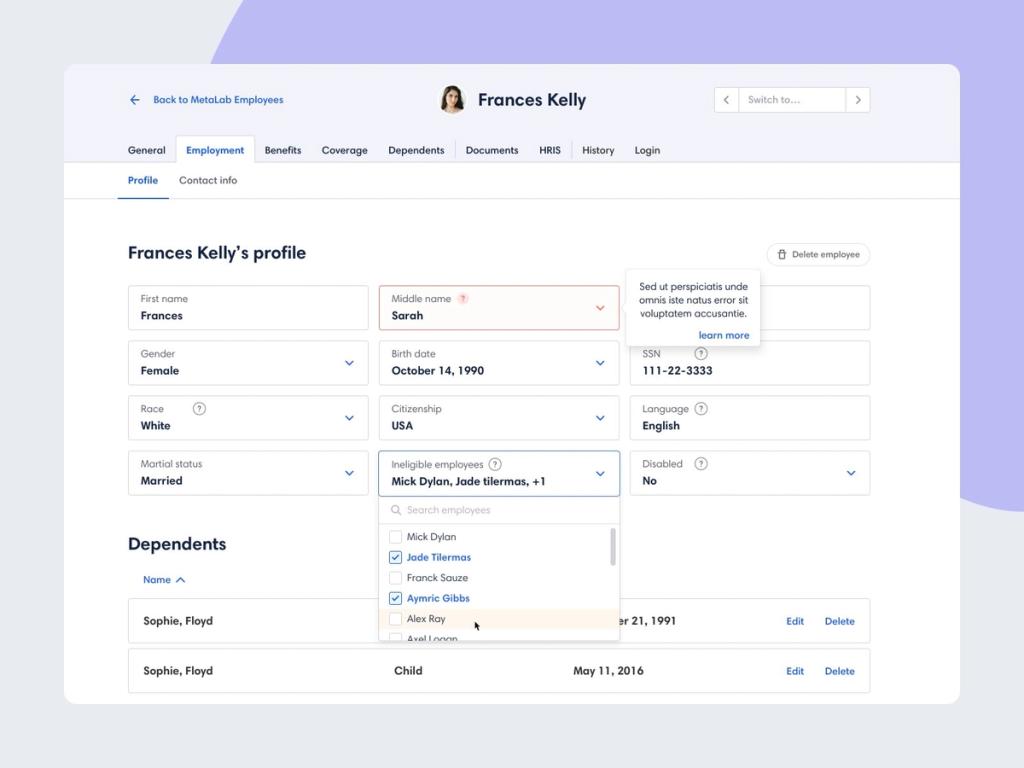Click the Language field
Viewport: 1024px width, 768px height.
click(750, 418)
